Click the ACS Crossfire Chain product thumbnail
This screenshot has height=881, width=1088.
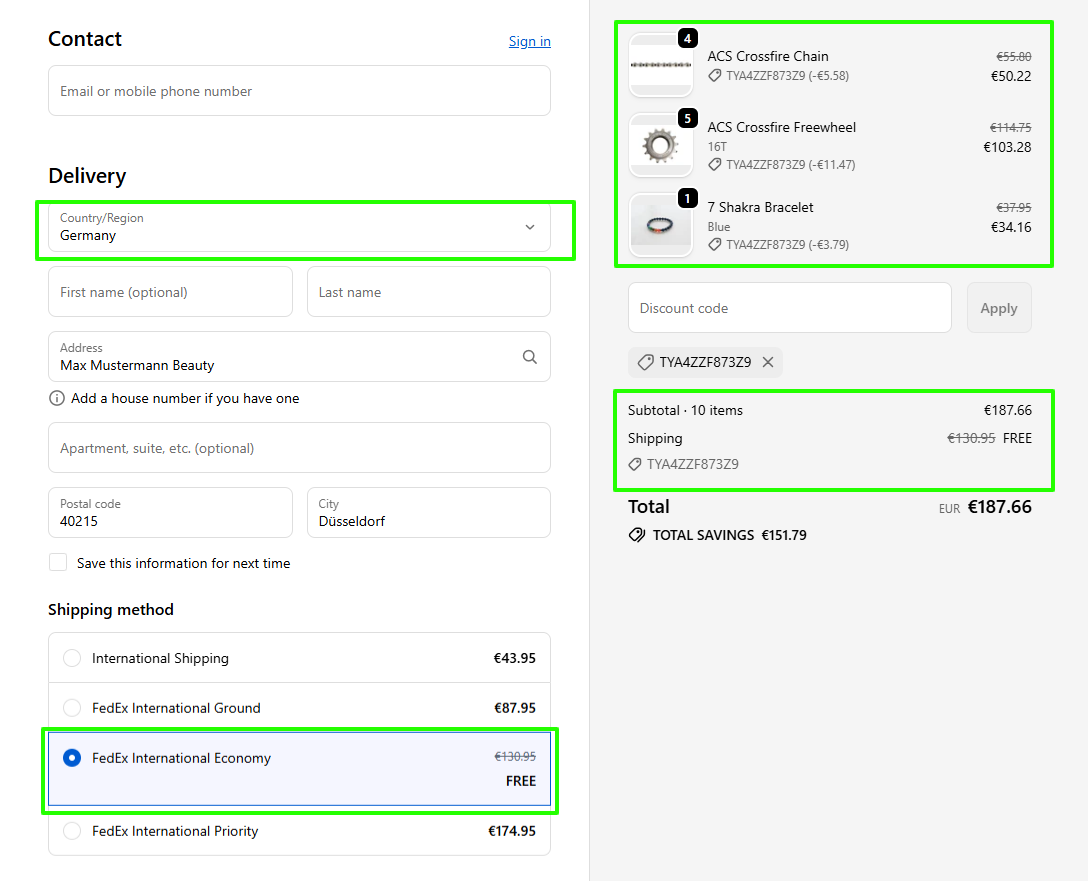pyautogui.click(x=660, y=65)
